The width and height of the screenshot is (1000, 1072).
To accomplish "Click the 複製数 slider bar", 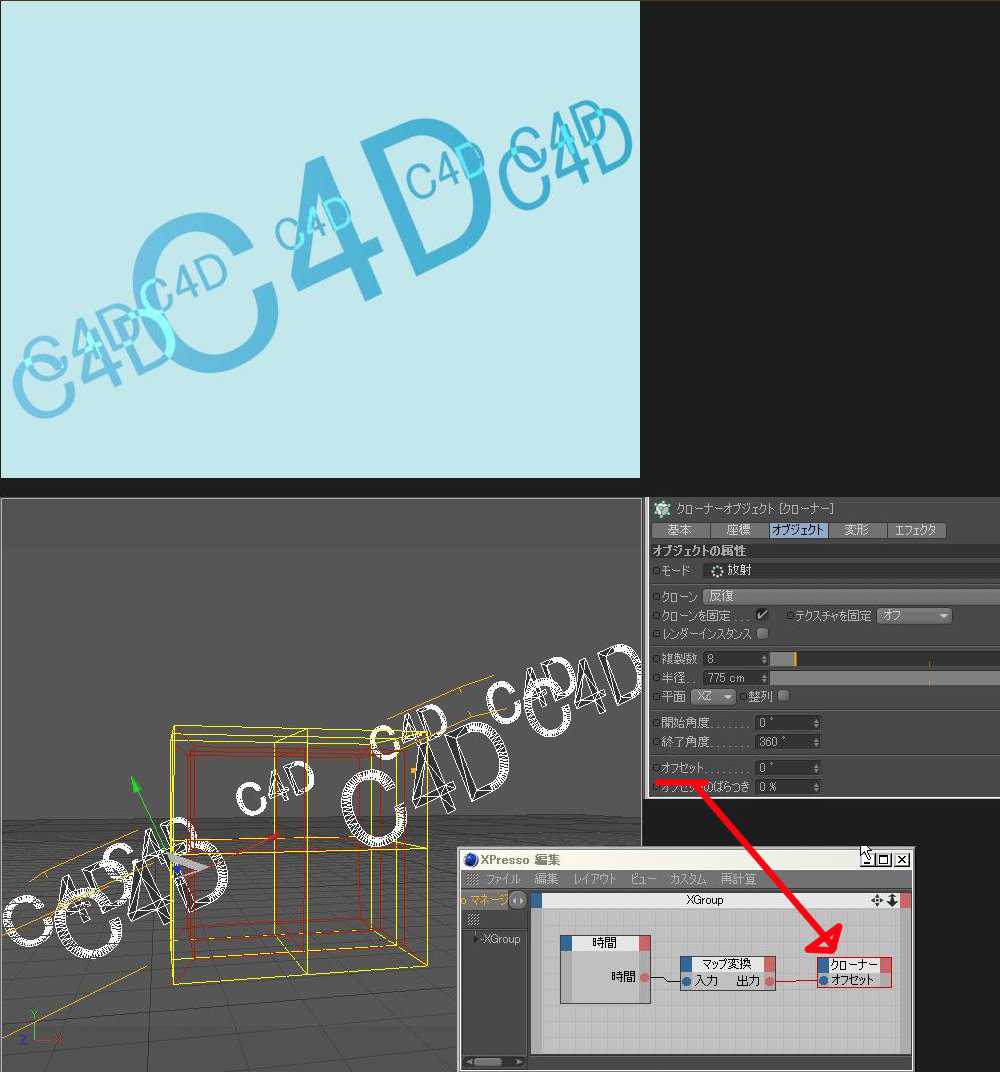I will [884, 658].
